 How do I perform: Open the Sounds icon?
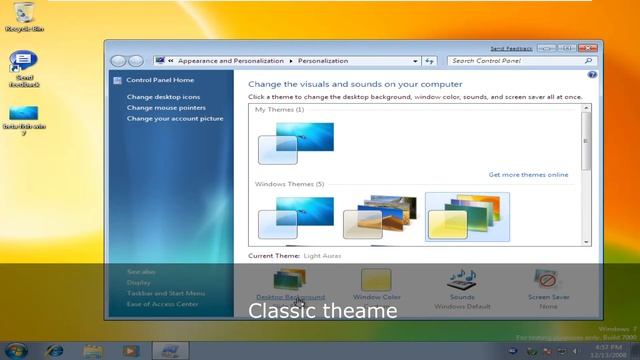click(x=462, y=279)
